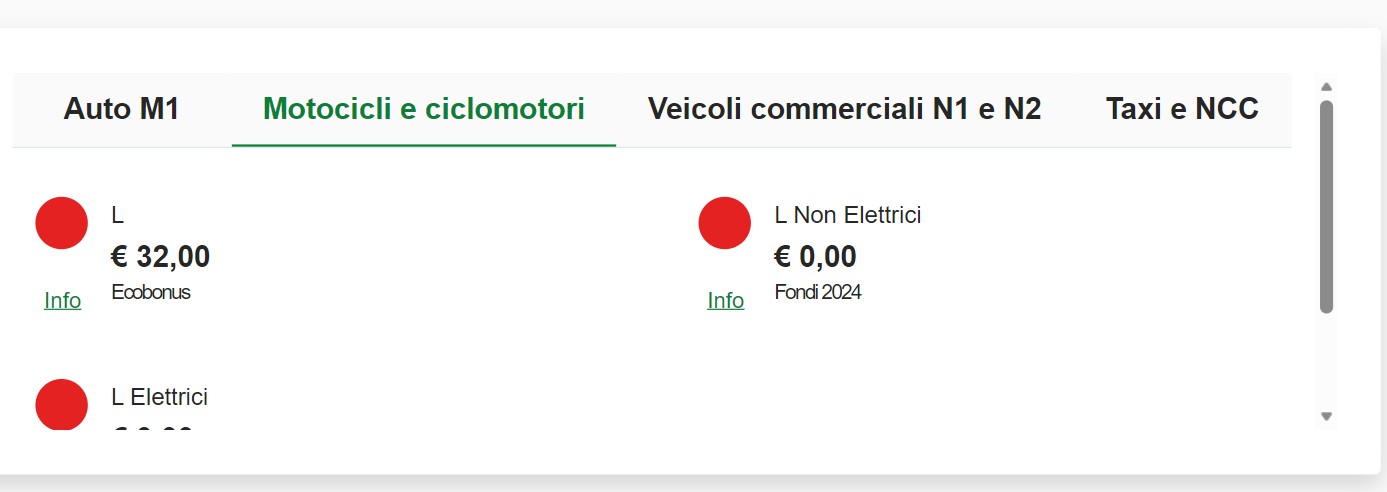Click the L category heading above € 32,00
This screenshot has width=1387, height=492.
(x=118, y=215)
